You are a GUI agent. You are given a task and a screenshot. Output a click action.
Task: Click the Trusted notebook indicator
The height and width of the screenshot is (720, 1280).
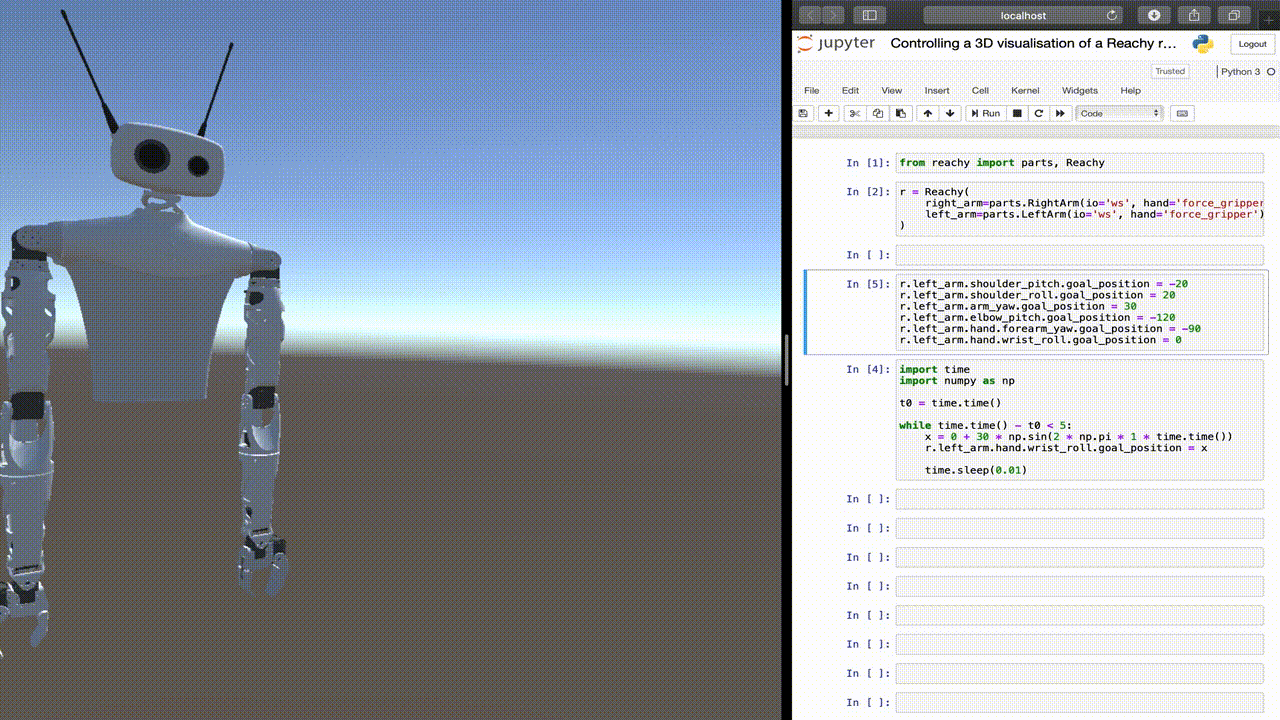(x=1169, y=71)
